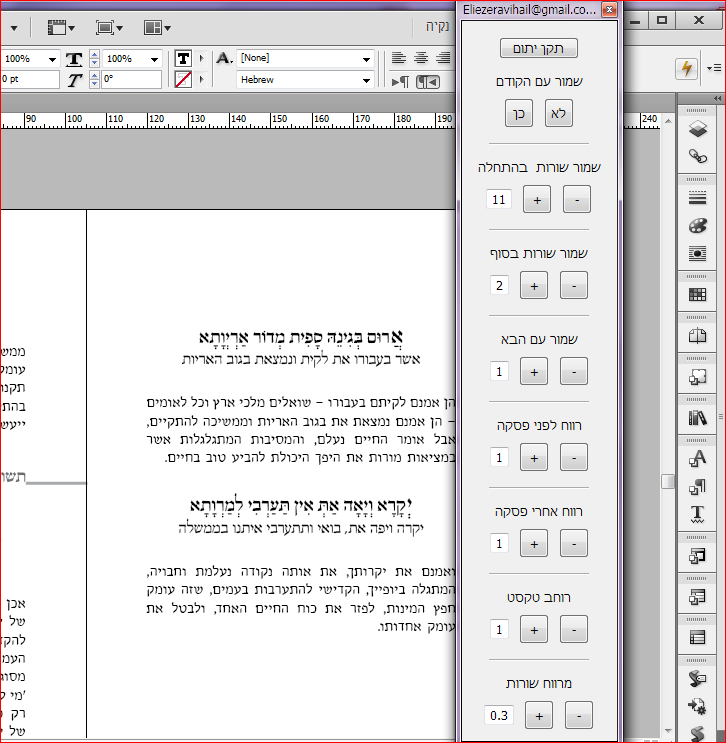Screen dimensions: 726x743
Task: Decrease רווח אחרי פסקה with minus
Action: [574, 544]
